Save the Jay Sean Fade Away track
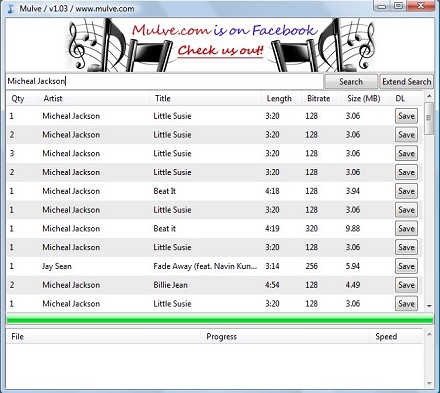The width and height of the screenshot is (440, 393). tap(406, 266)
